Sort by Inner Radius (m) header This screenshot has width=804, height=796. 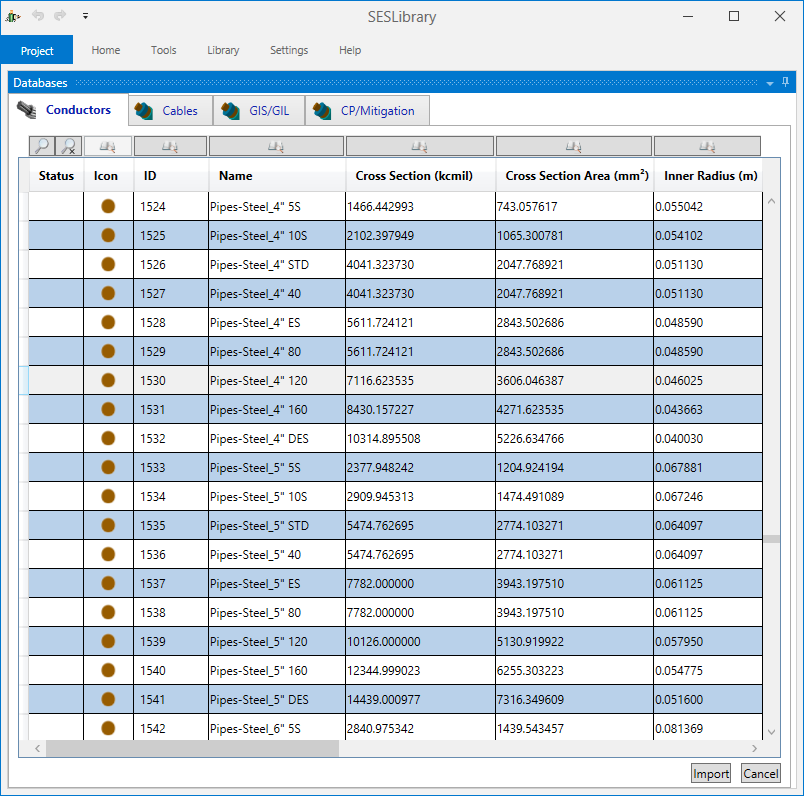(708, 176)
